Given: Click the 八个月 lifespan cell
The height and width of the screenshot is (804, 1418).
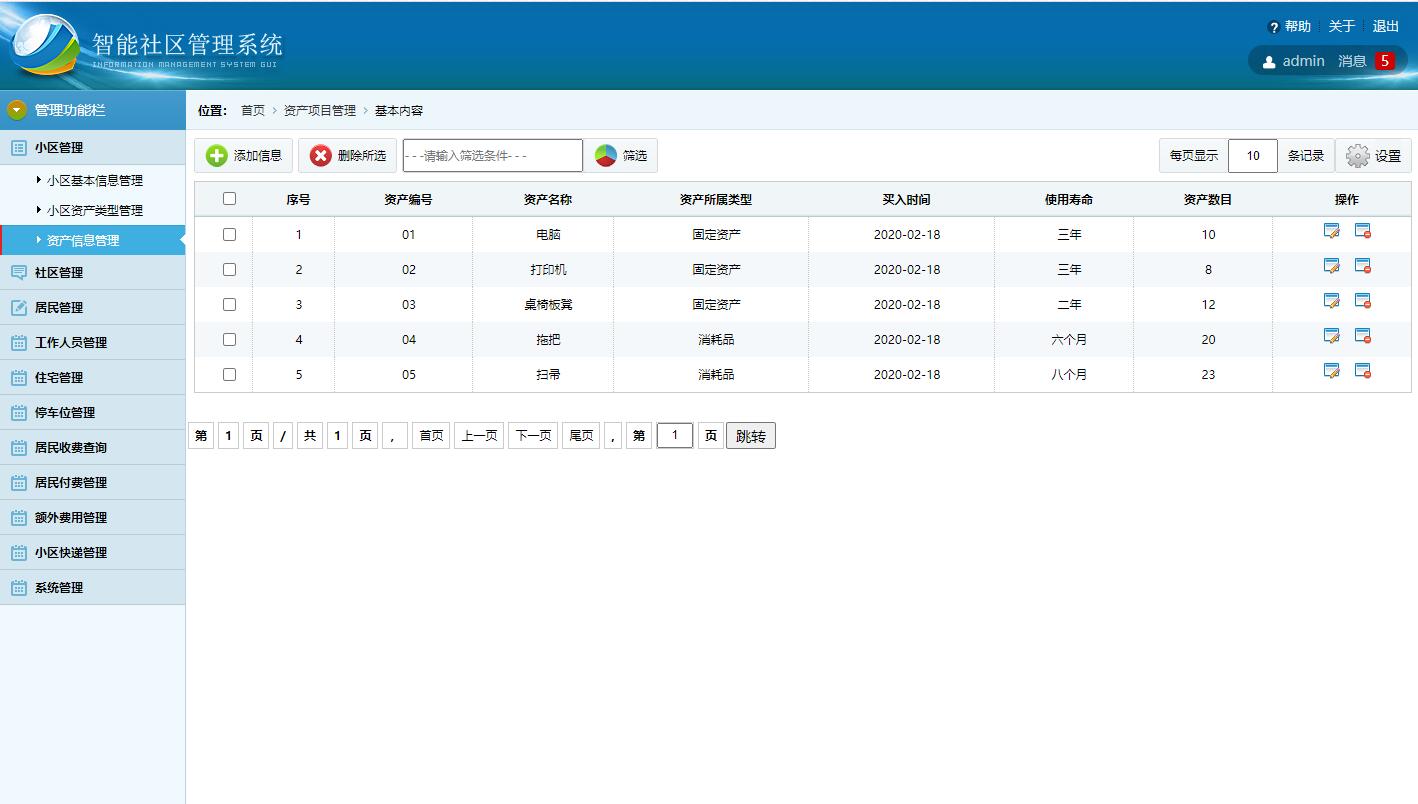Looking at the screenshot, I should click(1069, 374).
